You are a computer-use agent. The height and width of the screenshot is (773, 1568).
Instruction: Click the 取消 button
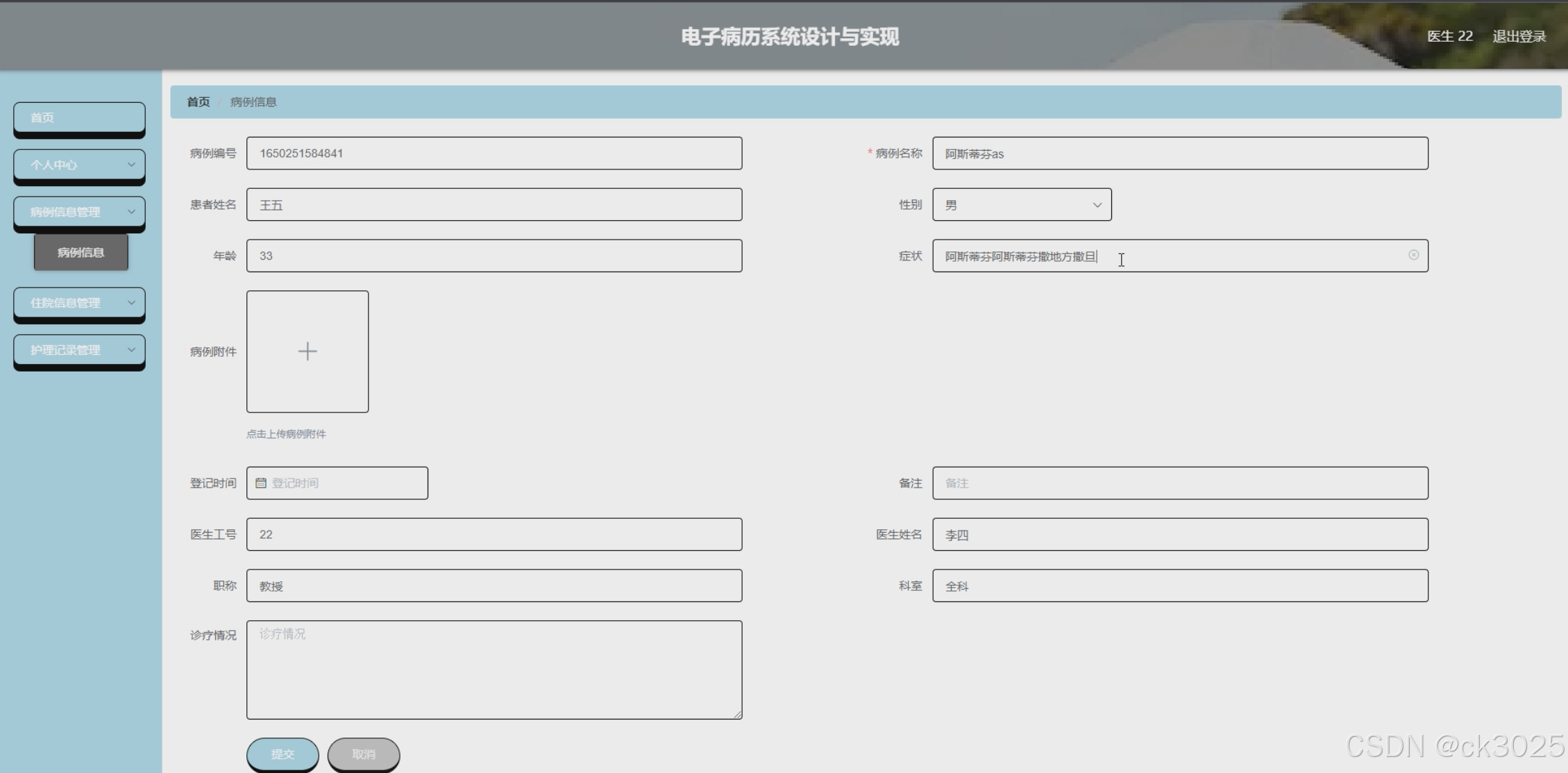point(364,754)
